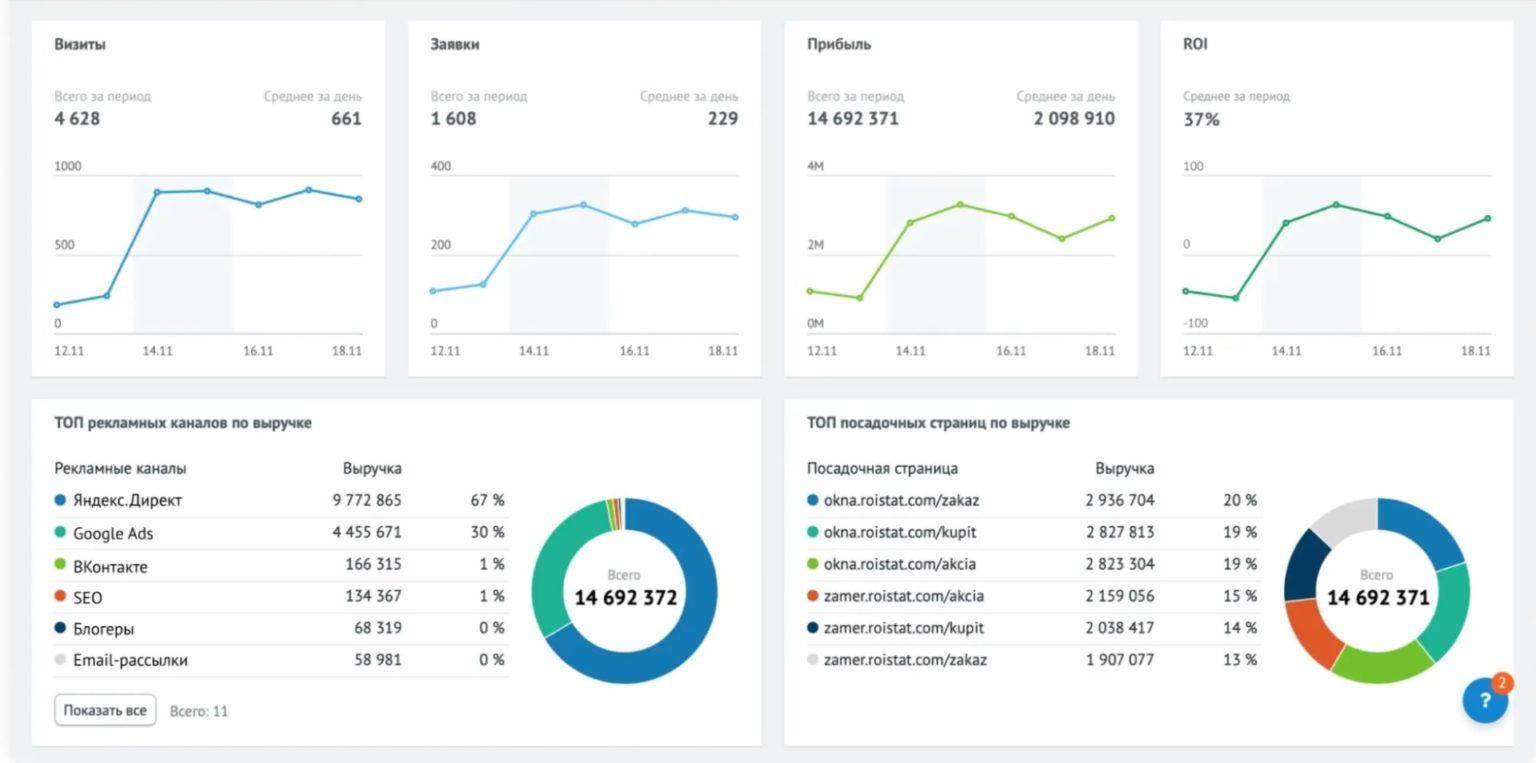Click the 20 % share value
This screenshot has width=1536, height=763.
(x=1240, y=500)
